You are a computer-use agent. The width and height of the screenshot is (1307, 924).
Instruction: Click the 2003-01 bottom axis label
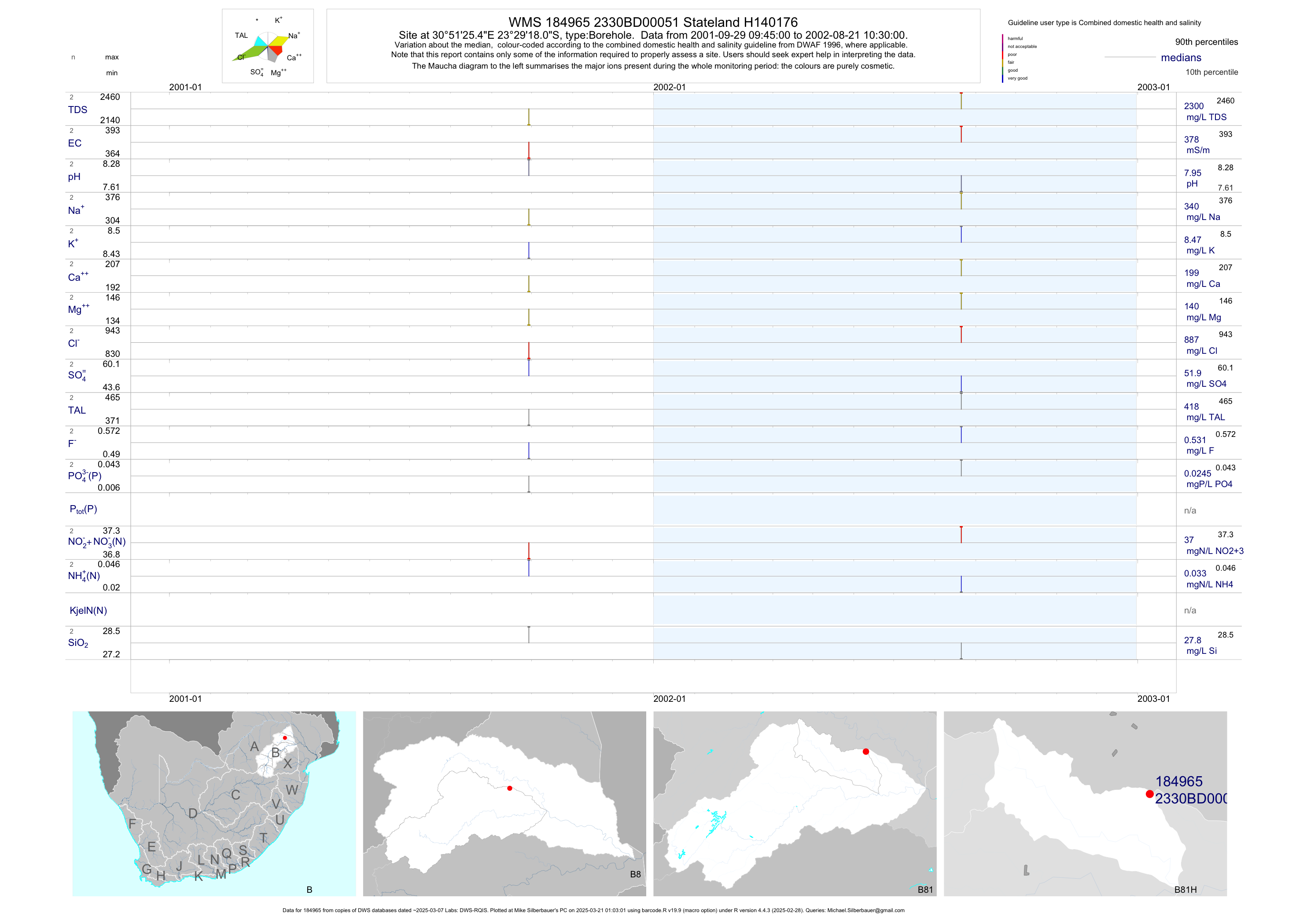[x=1153, y=699]
